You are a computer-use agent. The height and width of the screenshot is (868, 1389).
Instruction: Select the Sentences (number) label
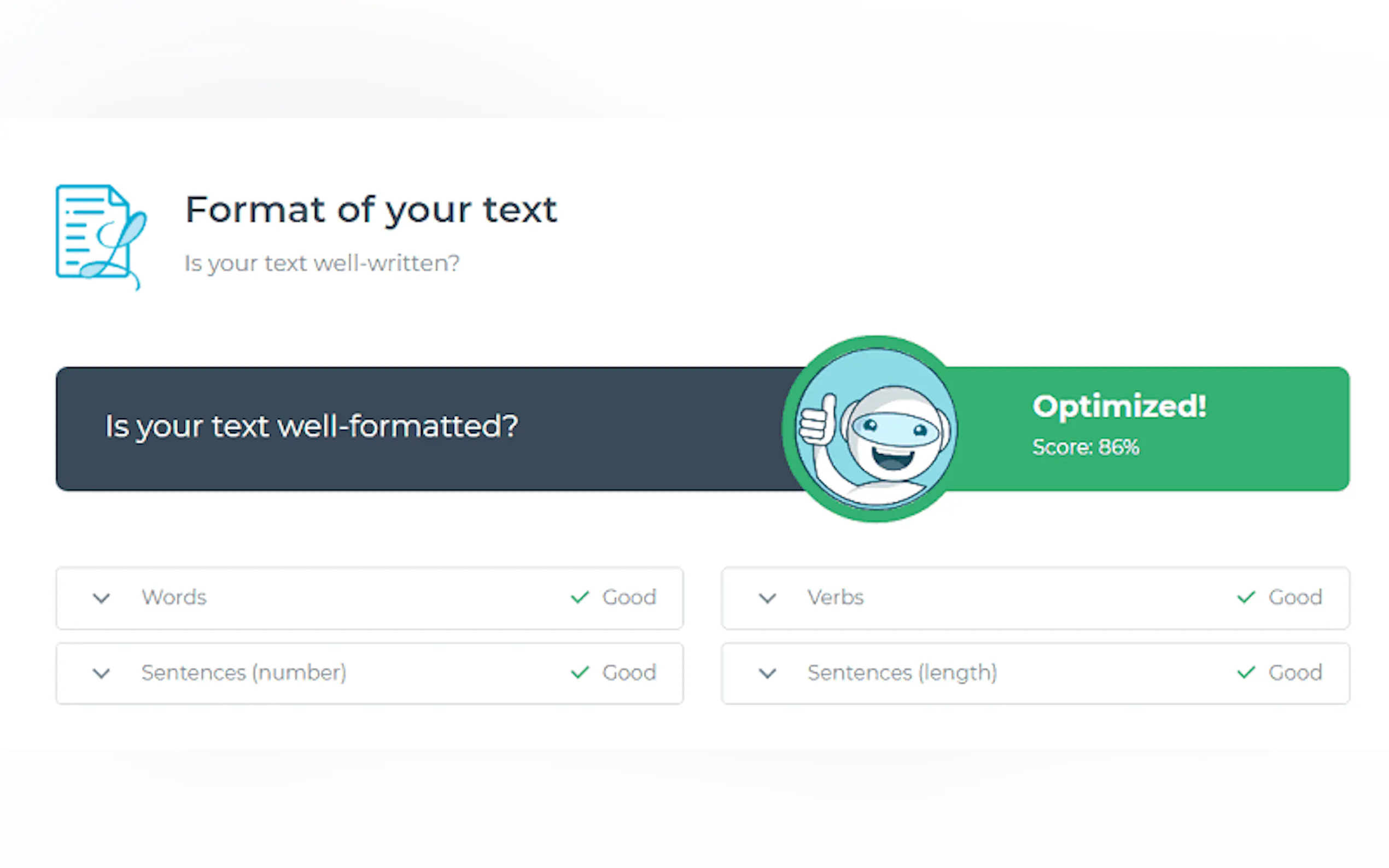pyautogui.click(x=244, y=672)
